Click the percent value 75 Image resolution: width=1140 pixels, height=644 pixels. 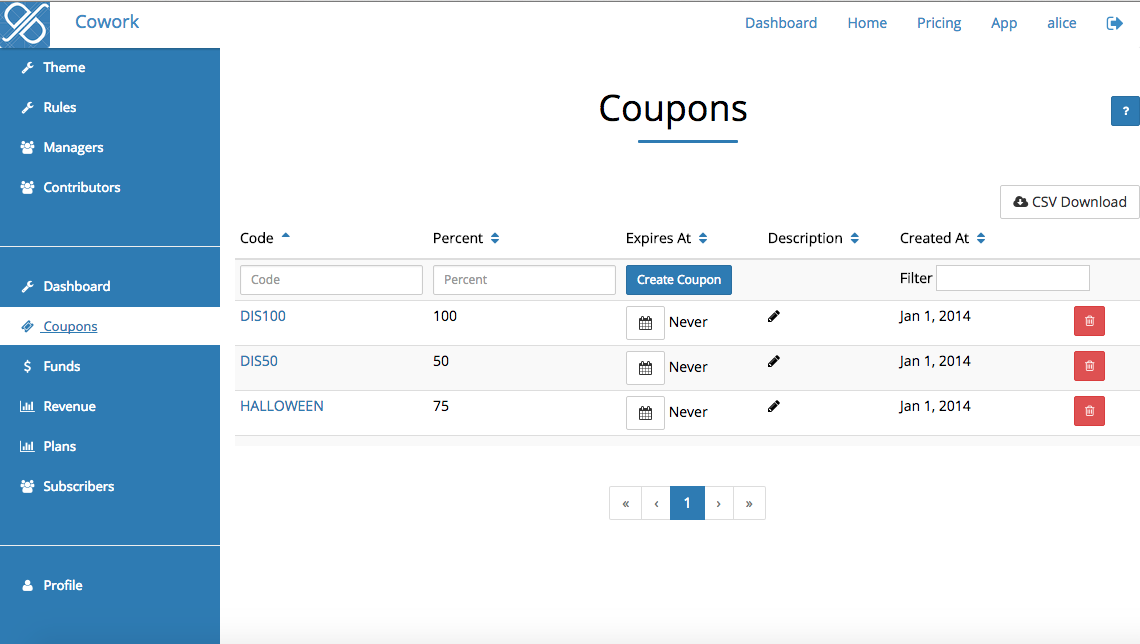click(441, 406)
